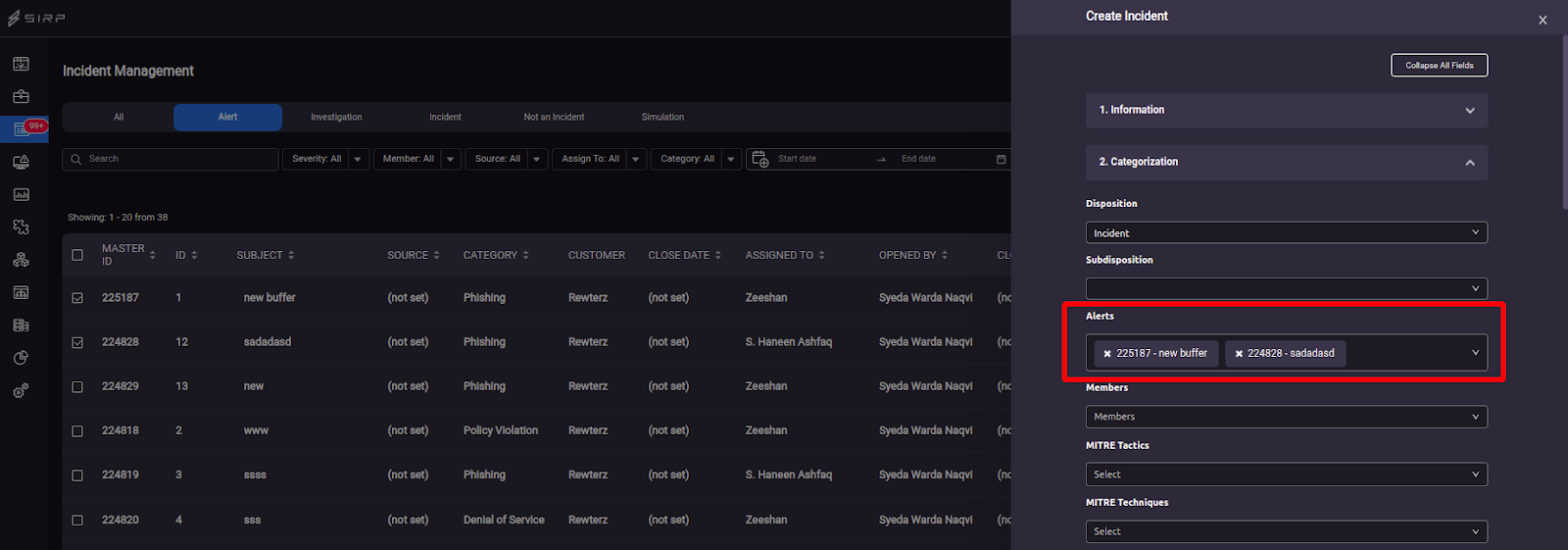Switch to the Investigation tab
This screenshot has width=1568, height=550.
[x=336, y=117]
